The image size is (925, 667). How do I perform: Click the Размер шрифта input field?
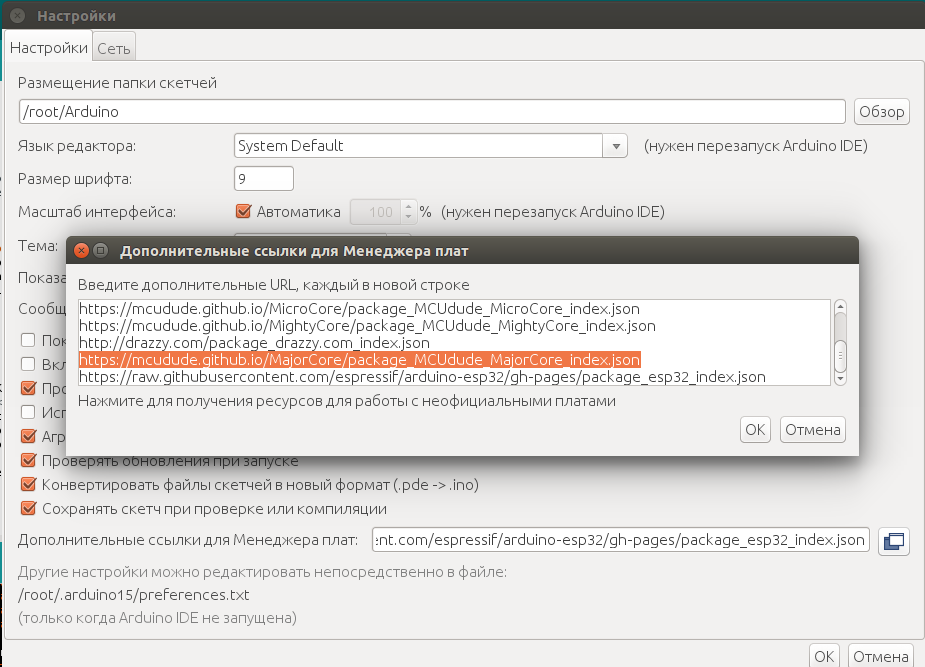(263, 179)
